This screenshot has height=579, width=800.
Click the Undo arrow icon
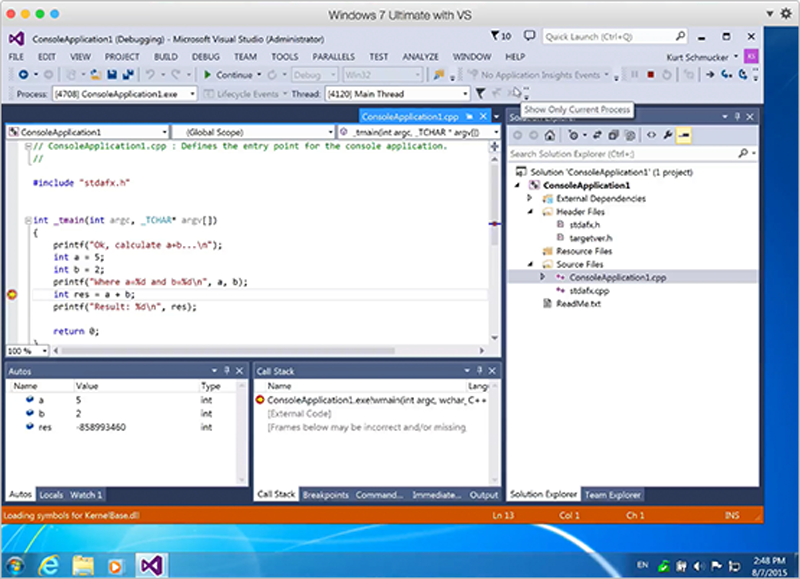150,74
